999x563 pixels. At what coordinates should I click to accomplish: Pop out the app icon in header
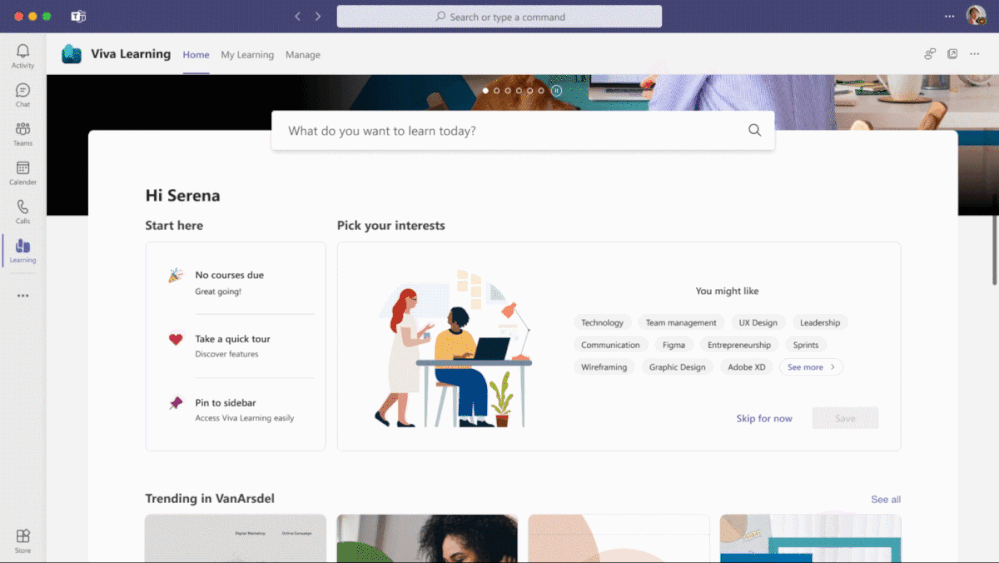(952, 54)
